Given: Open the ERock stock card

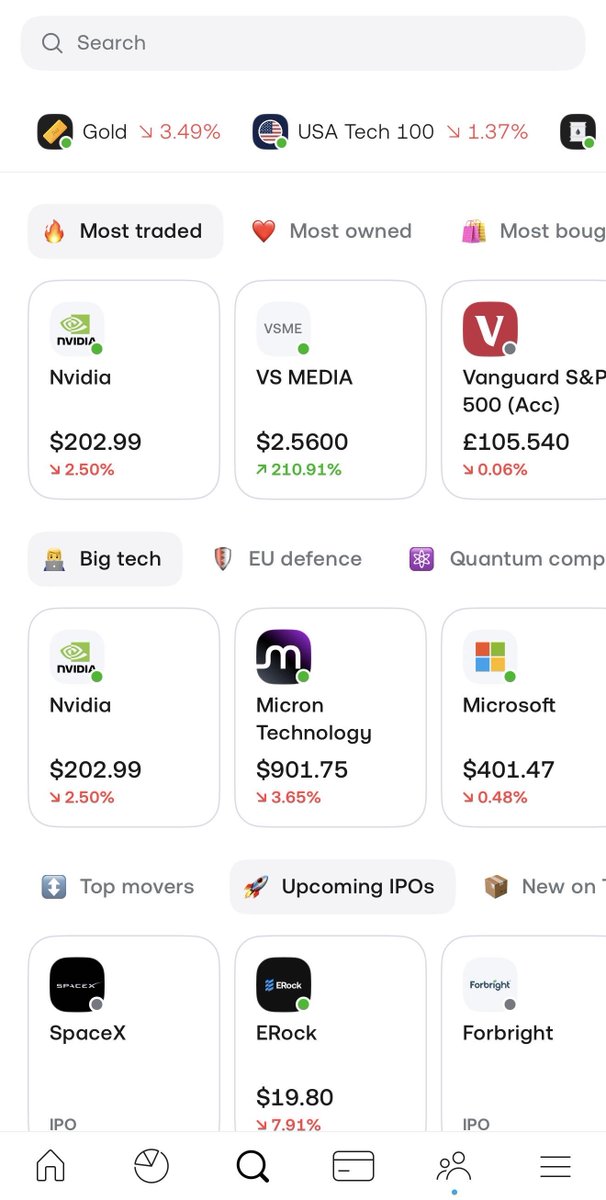Looking at the screenshot, I should [331, 1034].
